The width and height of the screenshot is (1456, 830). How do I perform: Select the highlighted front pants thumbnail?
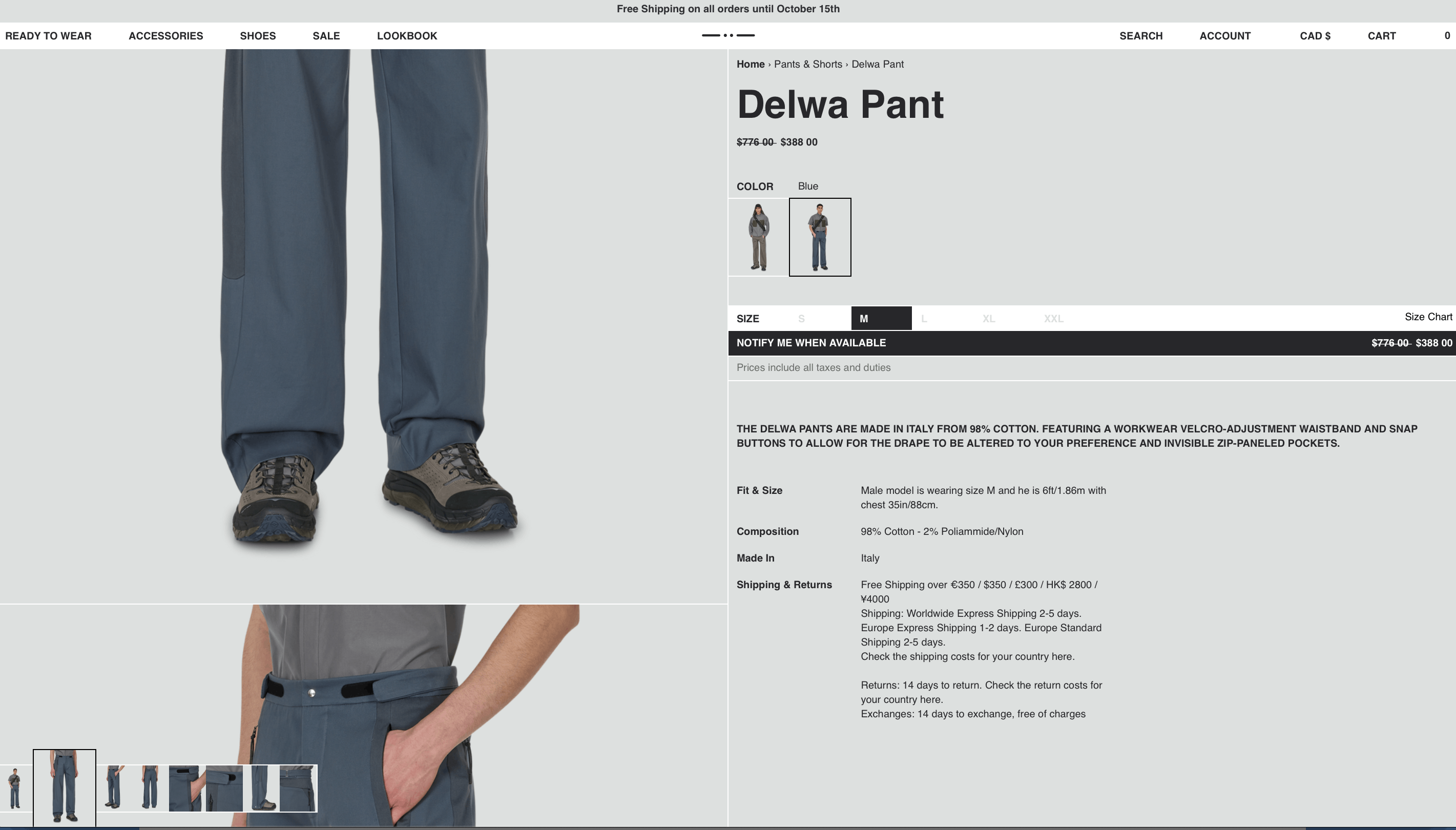(x=65, y=788)
